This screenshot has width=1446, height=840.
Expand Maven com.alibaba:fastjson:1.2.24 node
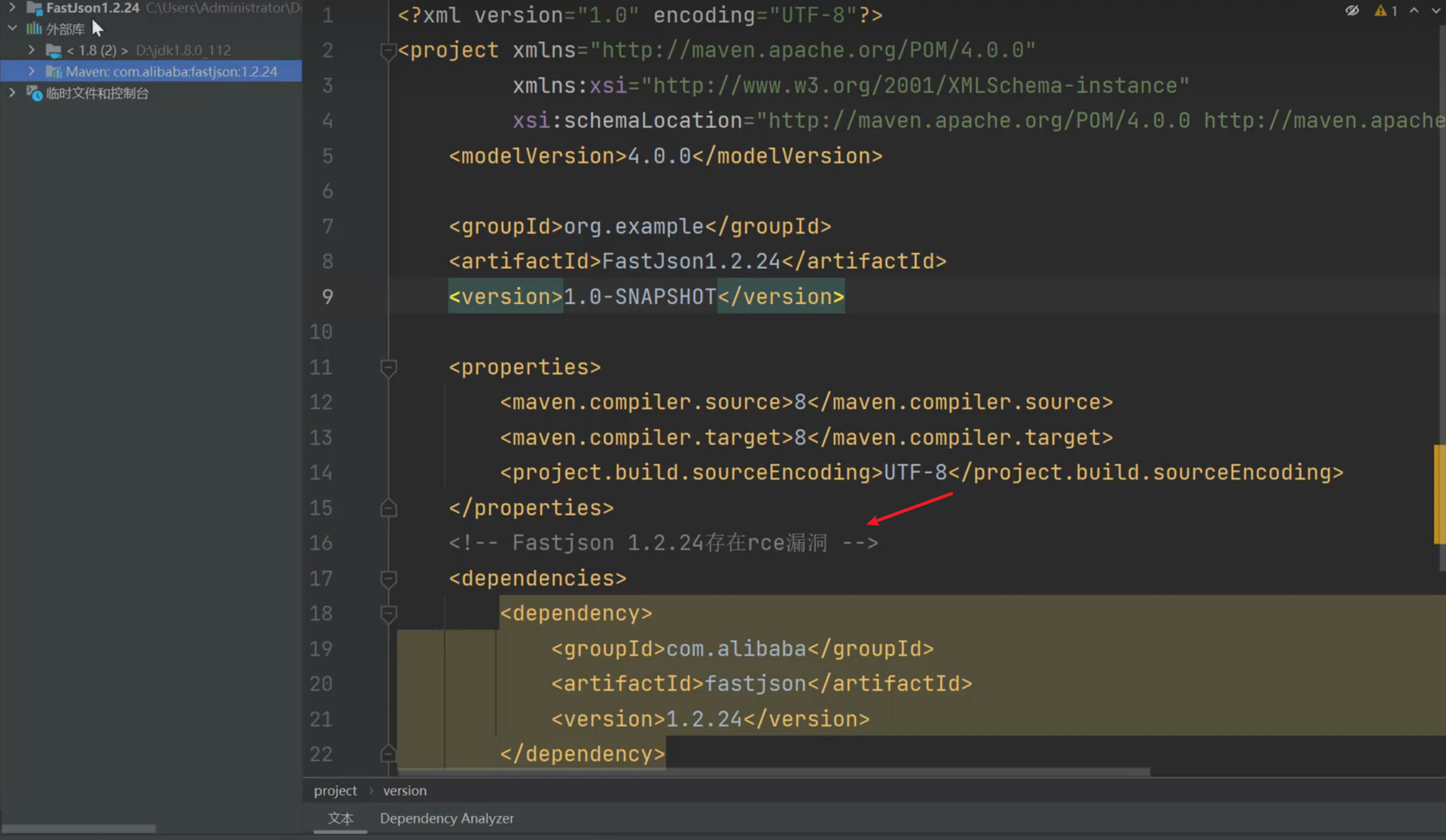pos(31,71)
